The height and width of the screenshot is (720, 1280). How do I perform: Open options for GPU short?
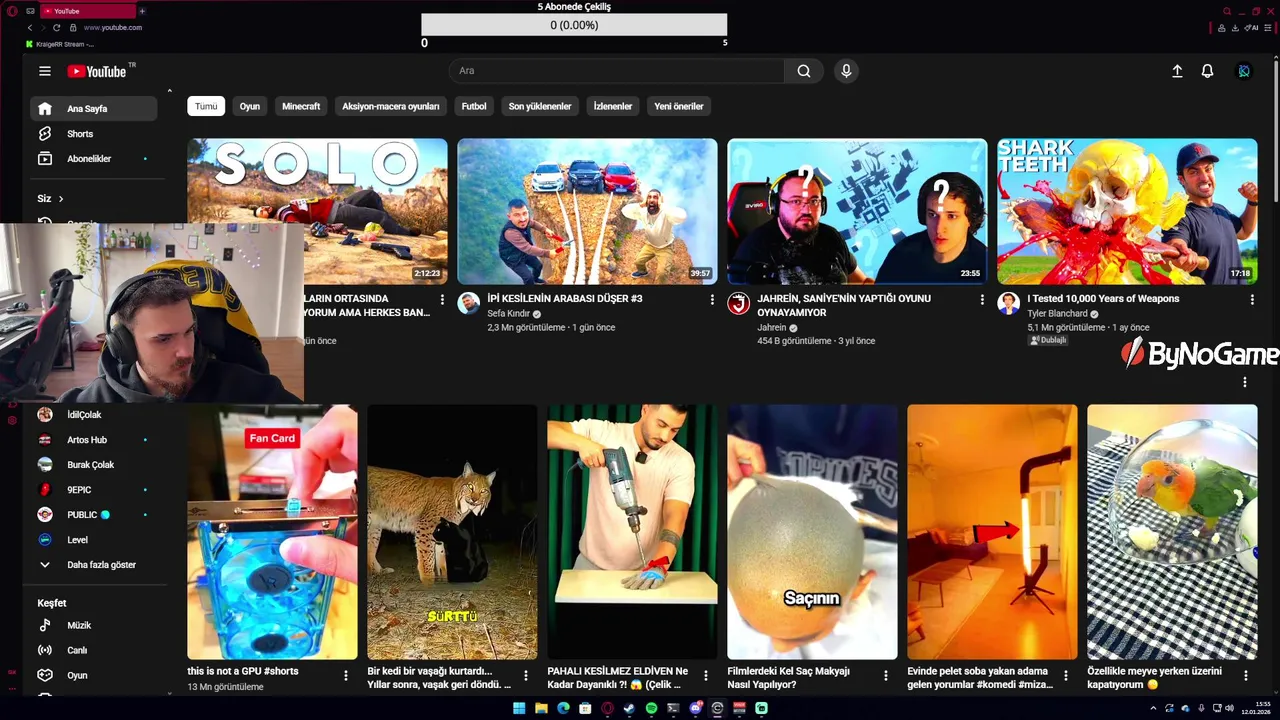tap(346, 676)
